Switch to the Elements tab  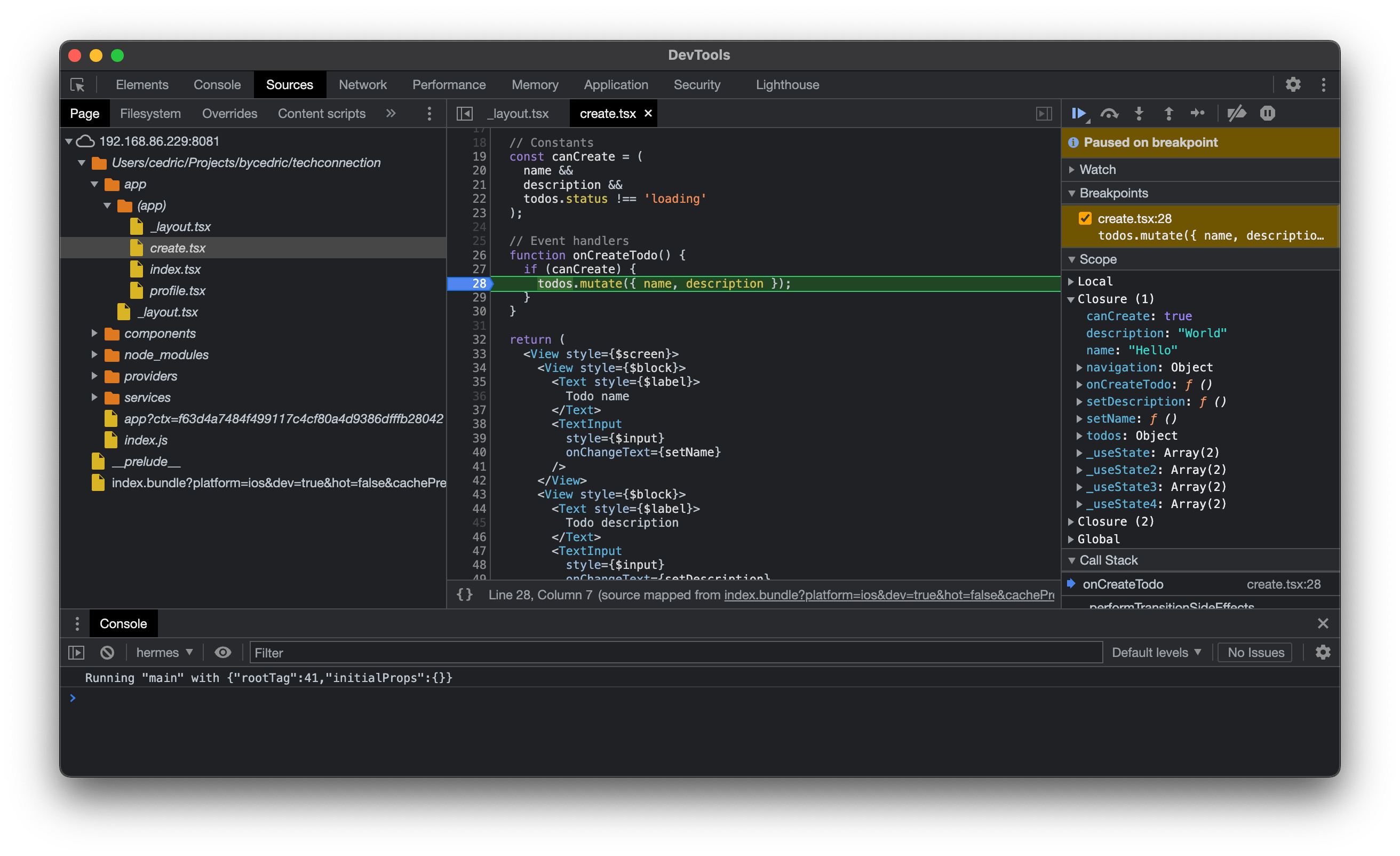coord(142,85)
